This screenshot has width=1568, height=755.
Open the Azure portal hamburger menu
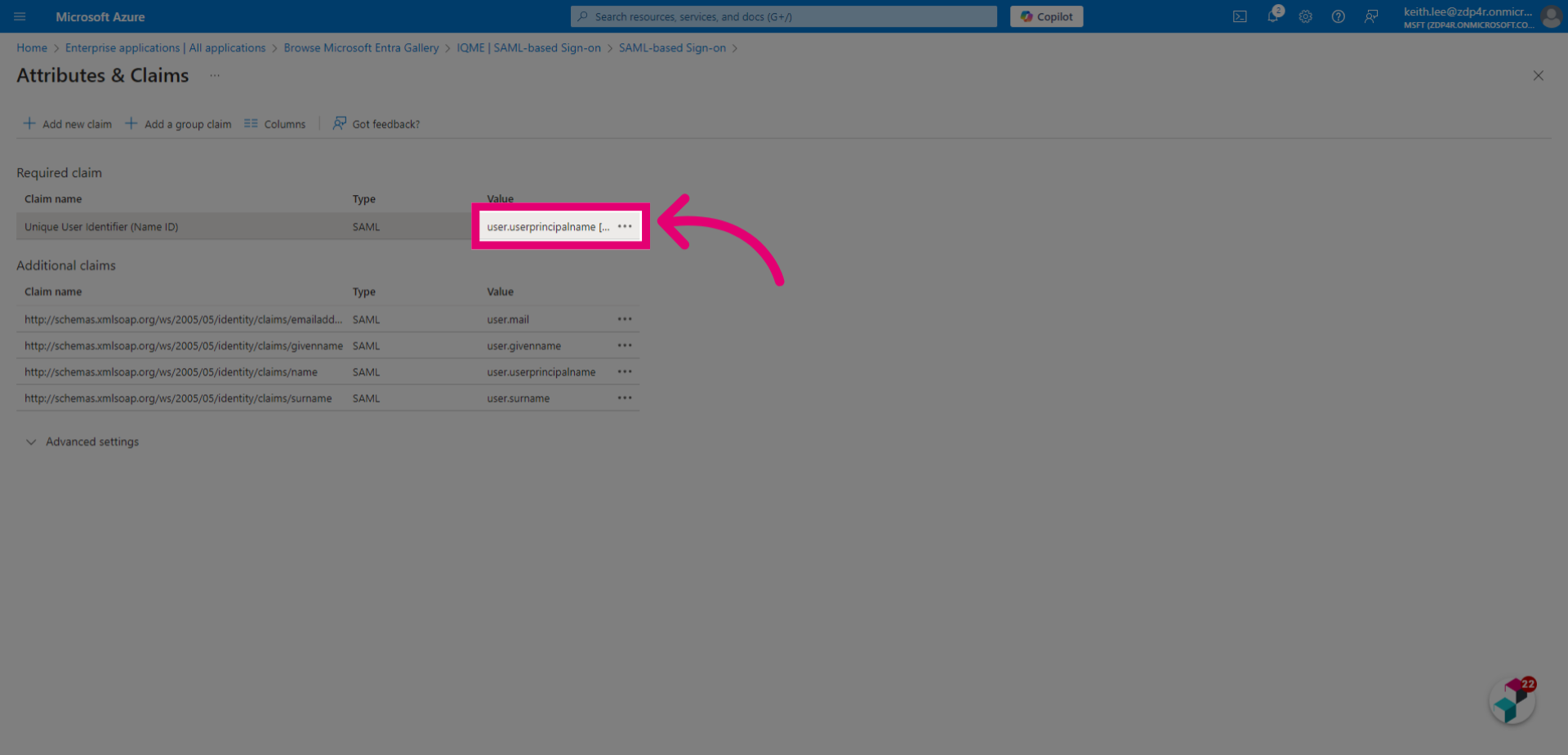(20, 16)
